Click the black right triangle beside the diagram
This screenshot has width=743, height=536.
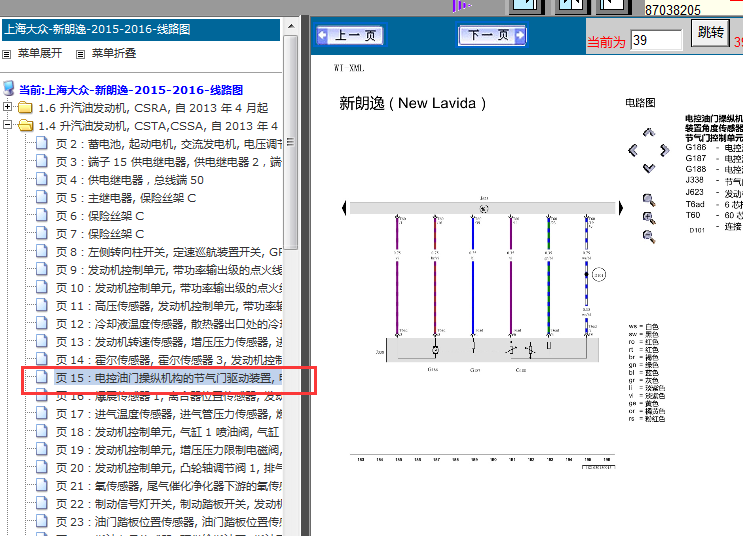[620, 208]
